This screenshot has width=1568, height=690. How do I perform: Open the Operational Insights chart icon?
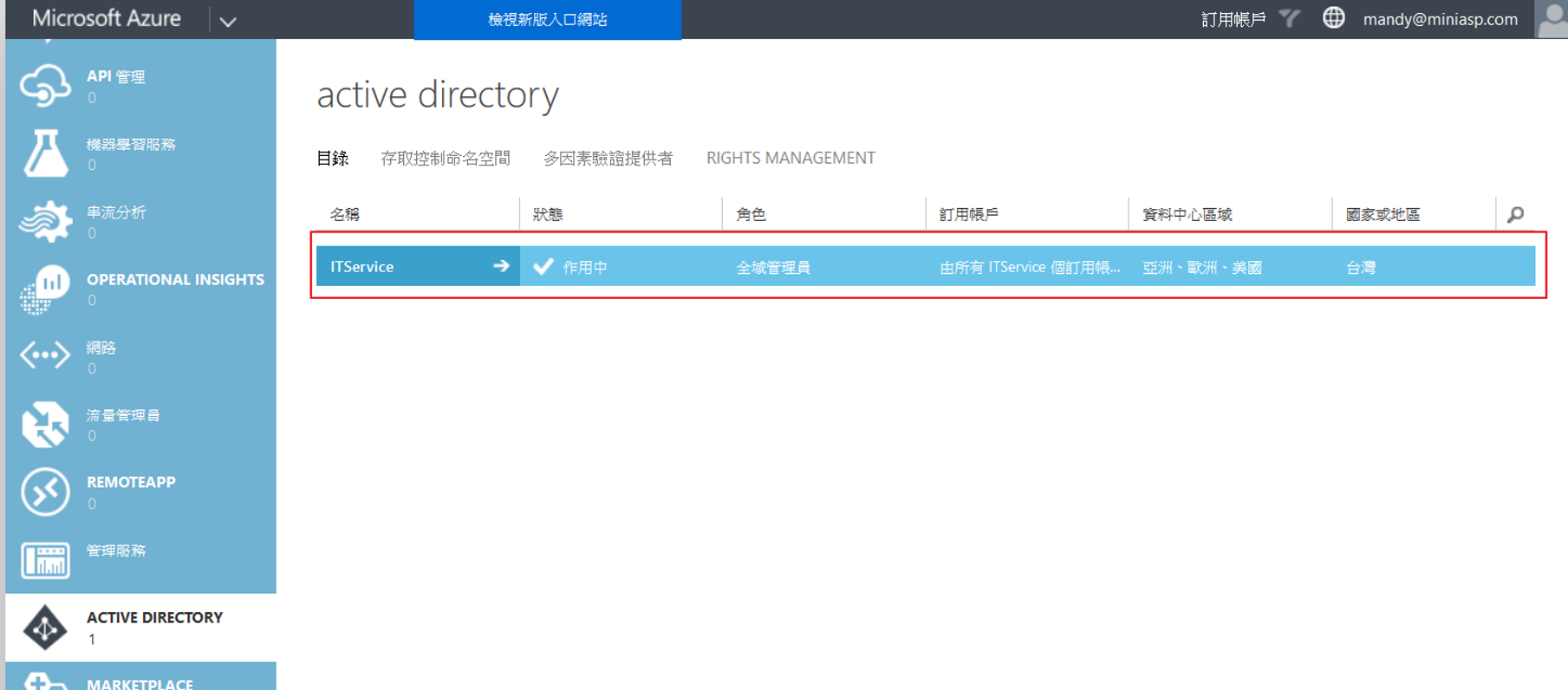(45, 289)
